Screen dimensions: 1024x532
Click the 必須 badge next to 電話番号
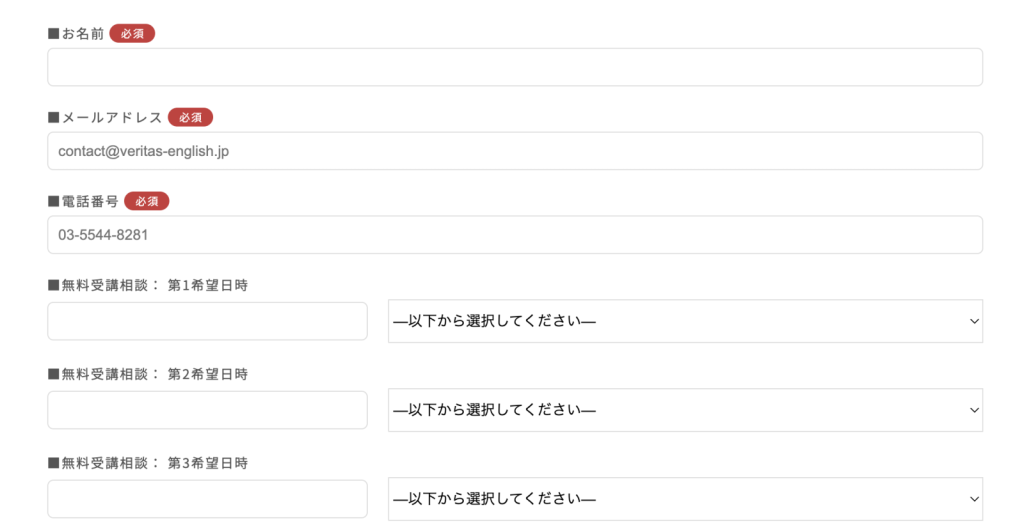click(147, 201)
